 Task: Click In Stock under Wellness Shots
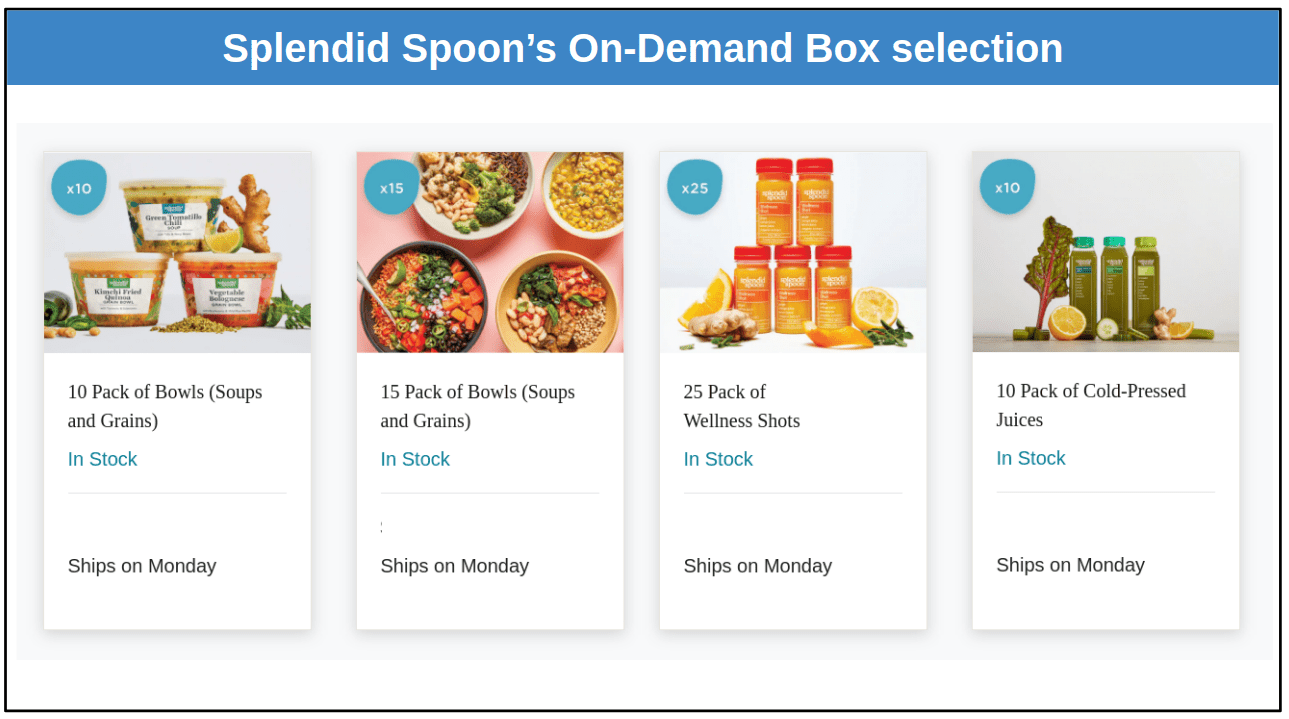point(718,459)
